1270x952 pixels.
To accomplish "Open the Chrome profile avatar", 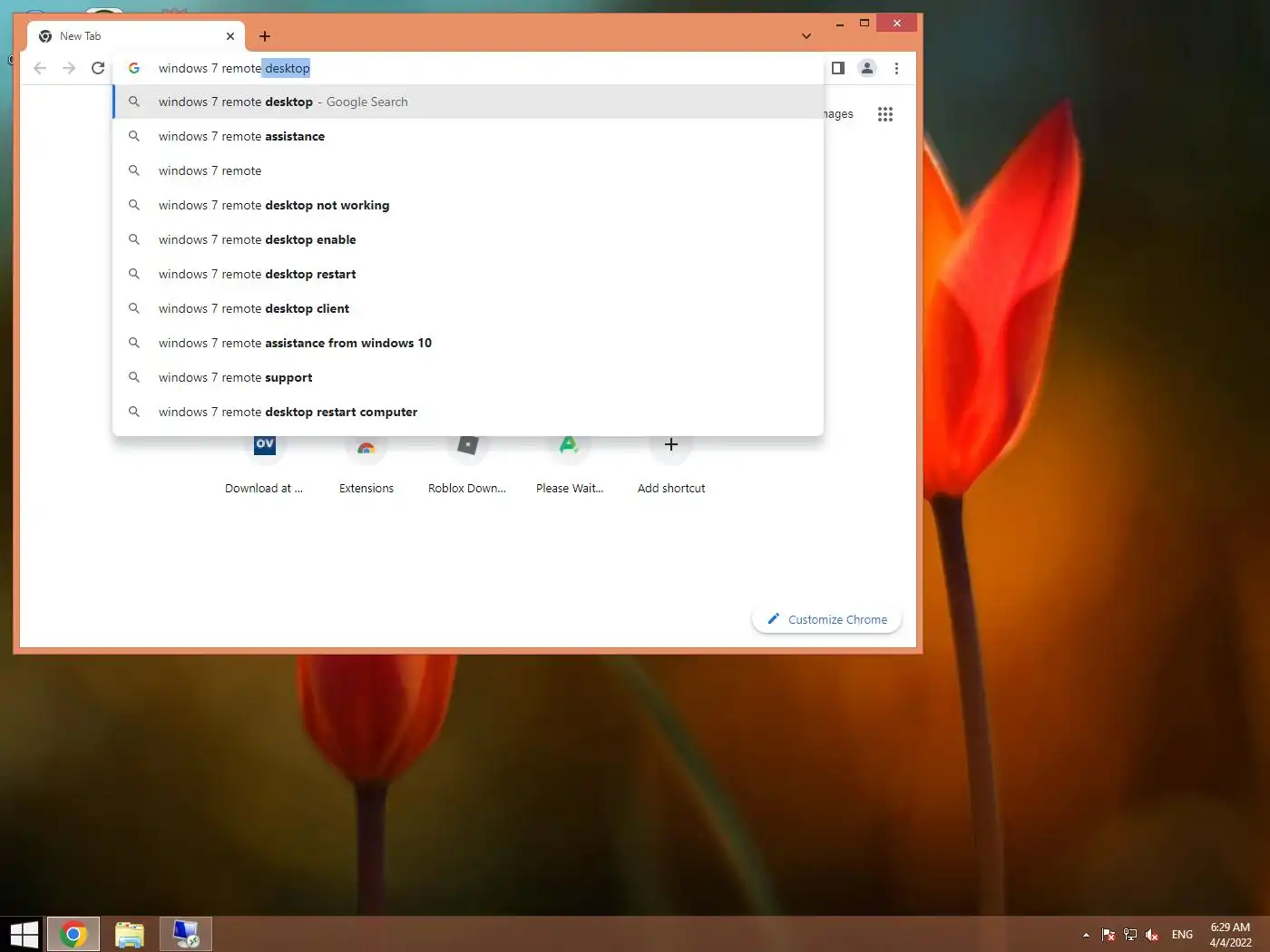I will [x=867, y=68].
